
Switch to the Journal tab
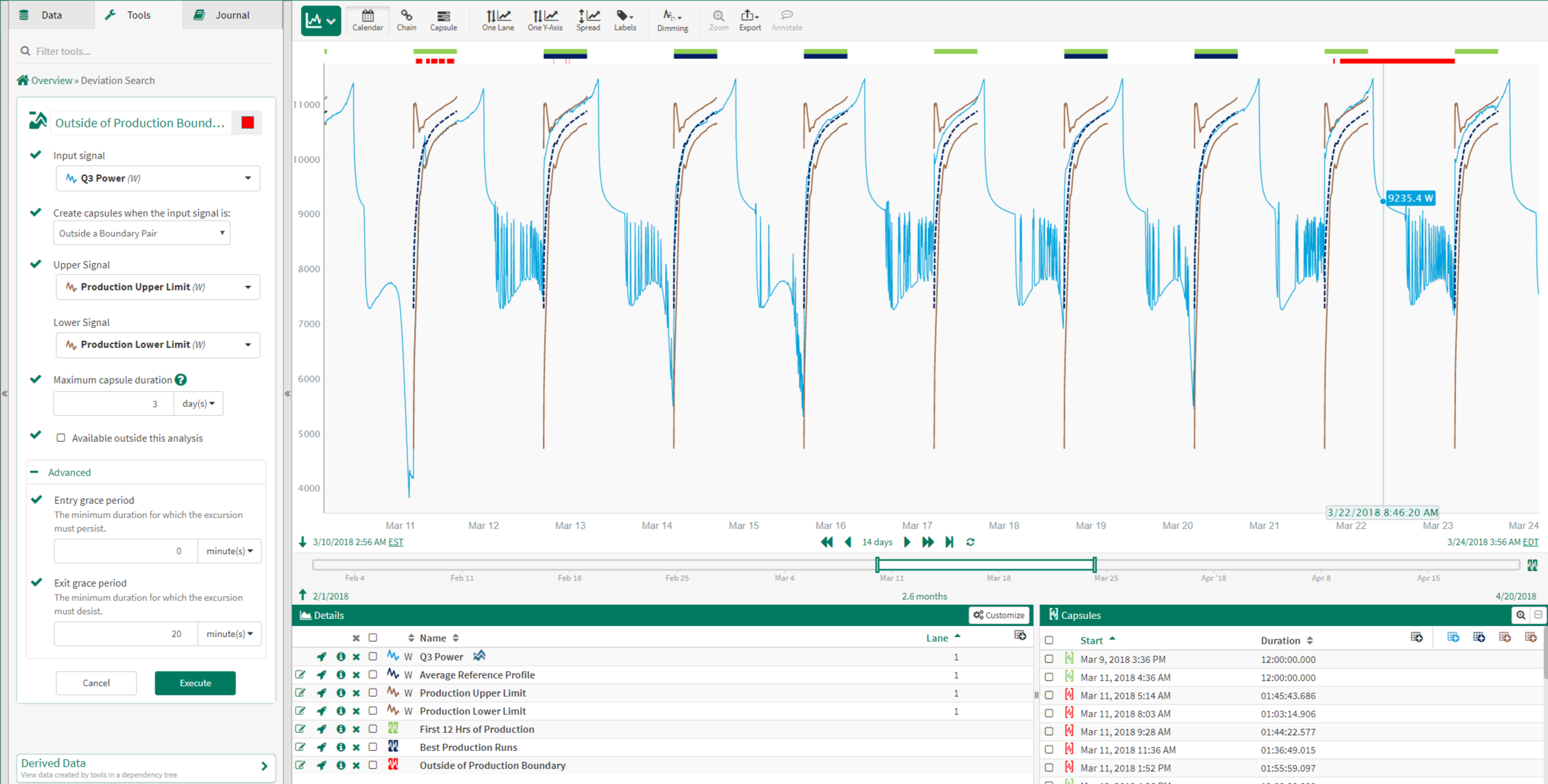tap(232, 15)
